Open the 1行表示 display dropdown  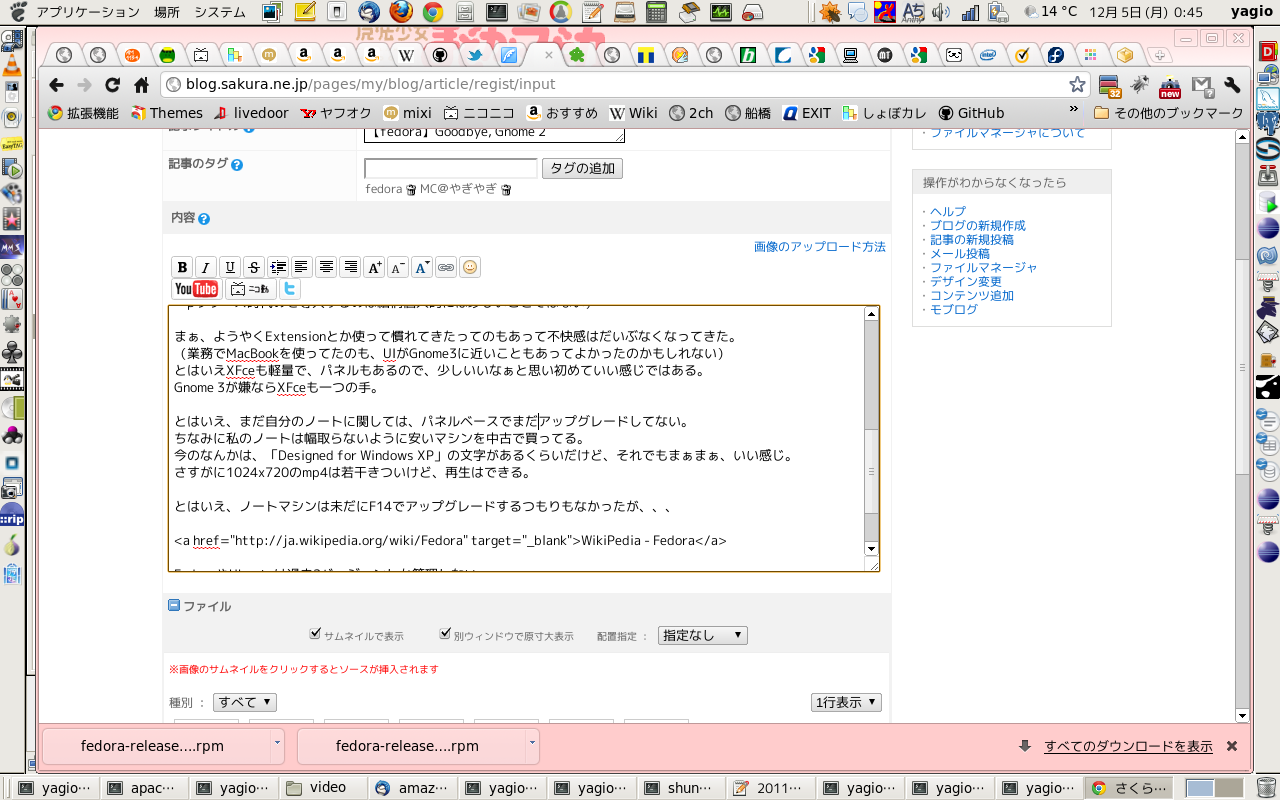tap(846, 703)
